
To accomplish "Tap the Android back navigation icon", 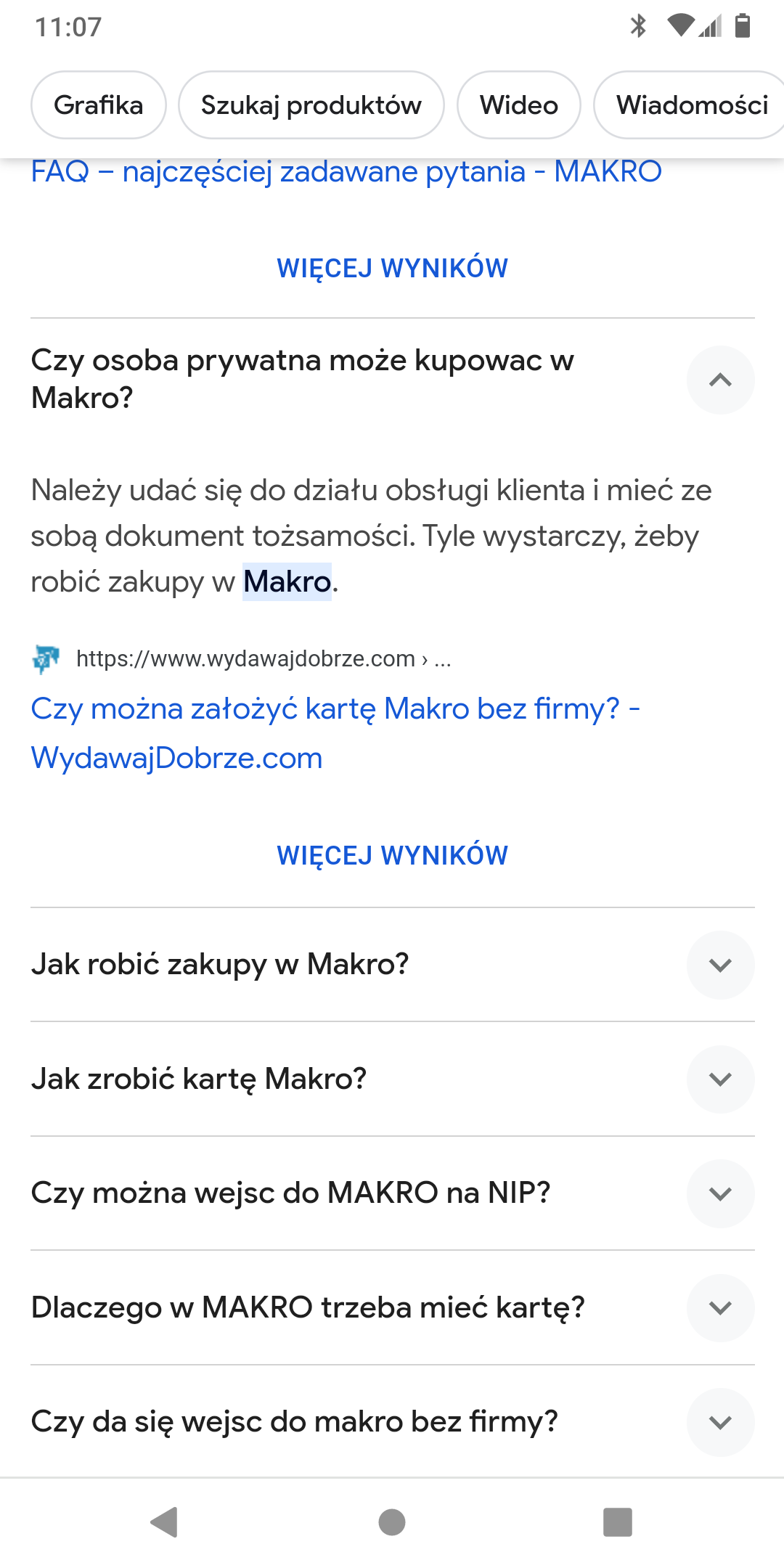I will (x=165, y=1522).
